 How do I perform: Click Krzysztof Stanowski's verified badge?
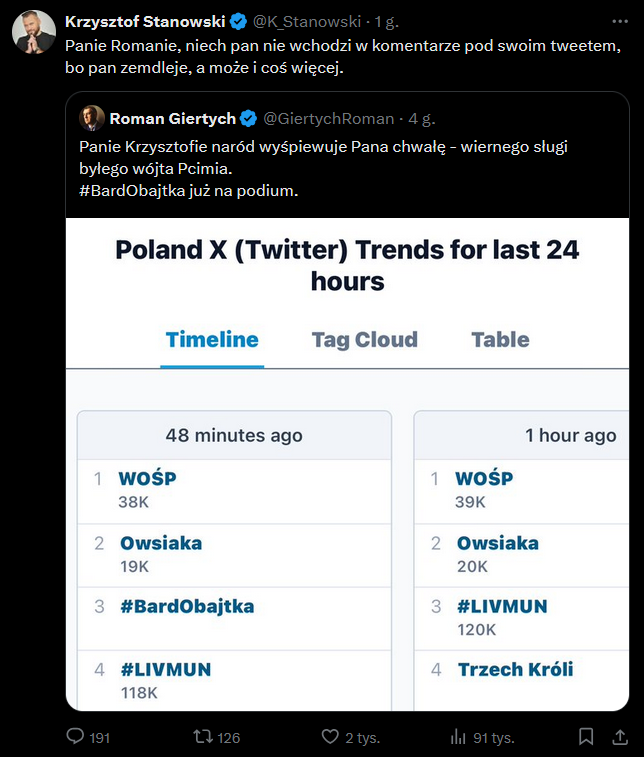point(237,21)
